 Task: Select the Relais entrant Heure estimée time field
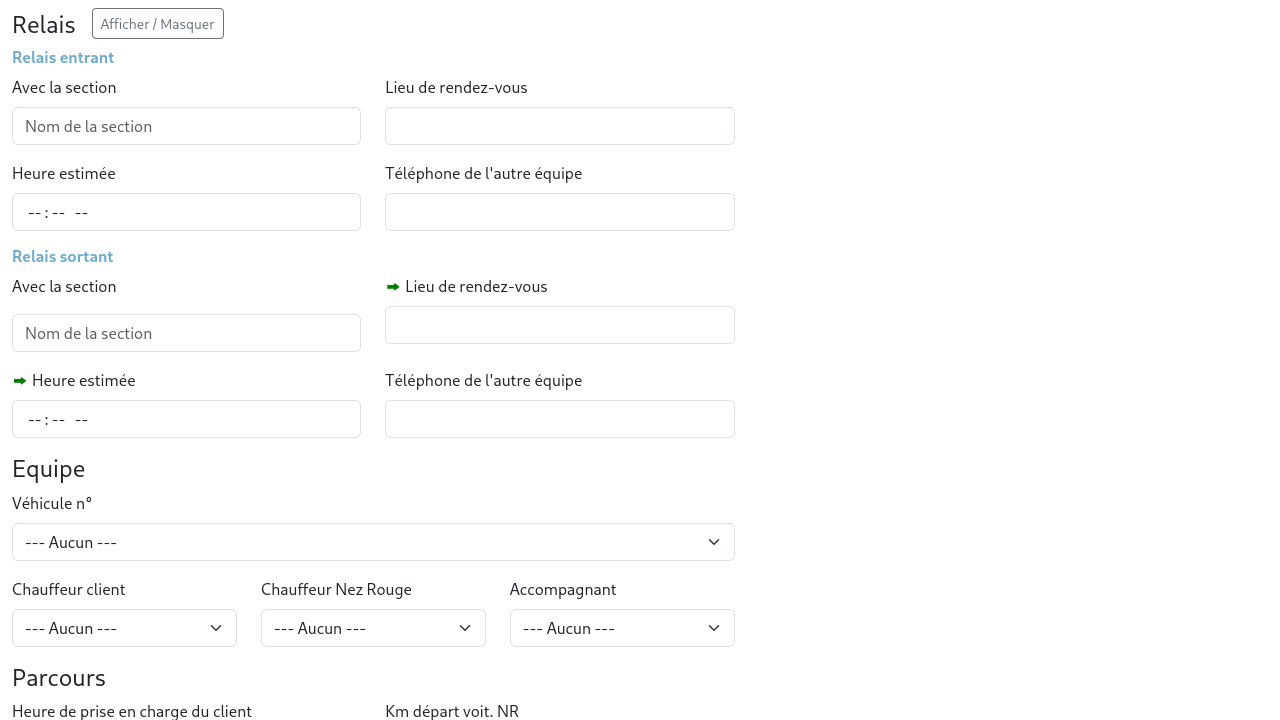tap(186, 212)
